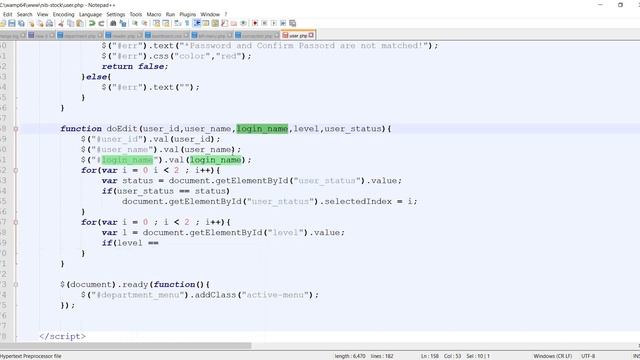The width and height of the screenshot is (640, 360).
Task: Open the Edit menu
Action: pos(7,14)
